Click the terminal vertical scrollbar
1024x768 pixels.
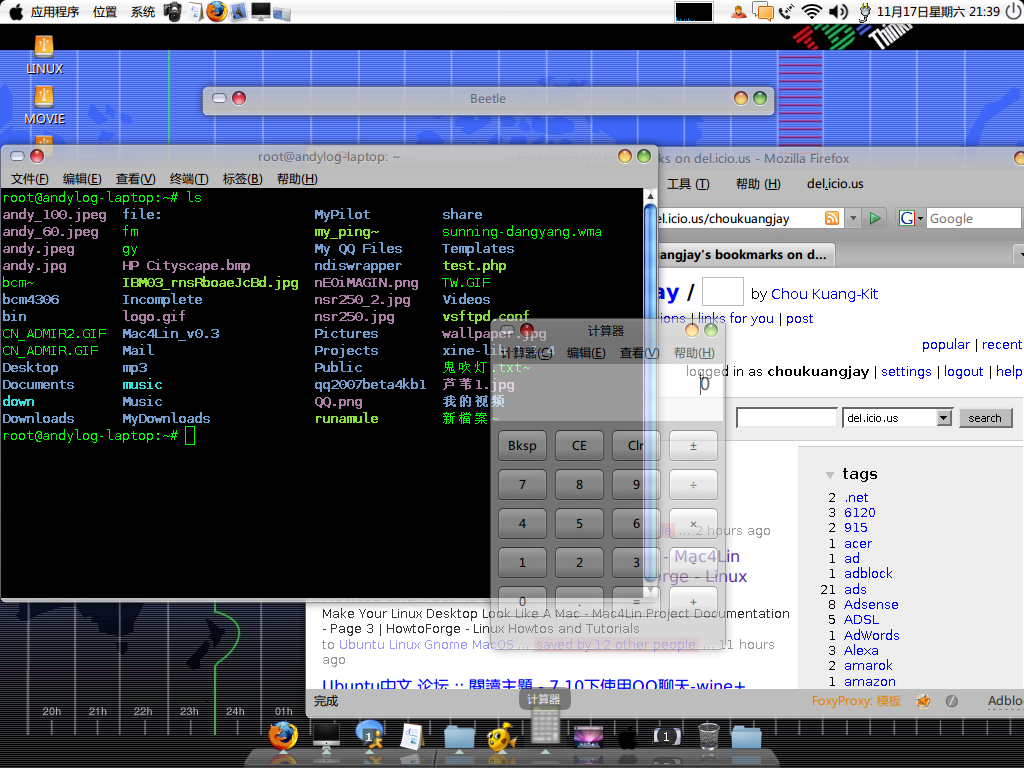650,394
